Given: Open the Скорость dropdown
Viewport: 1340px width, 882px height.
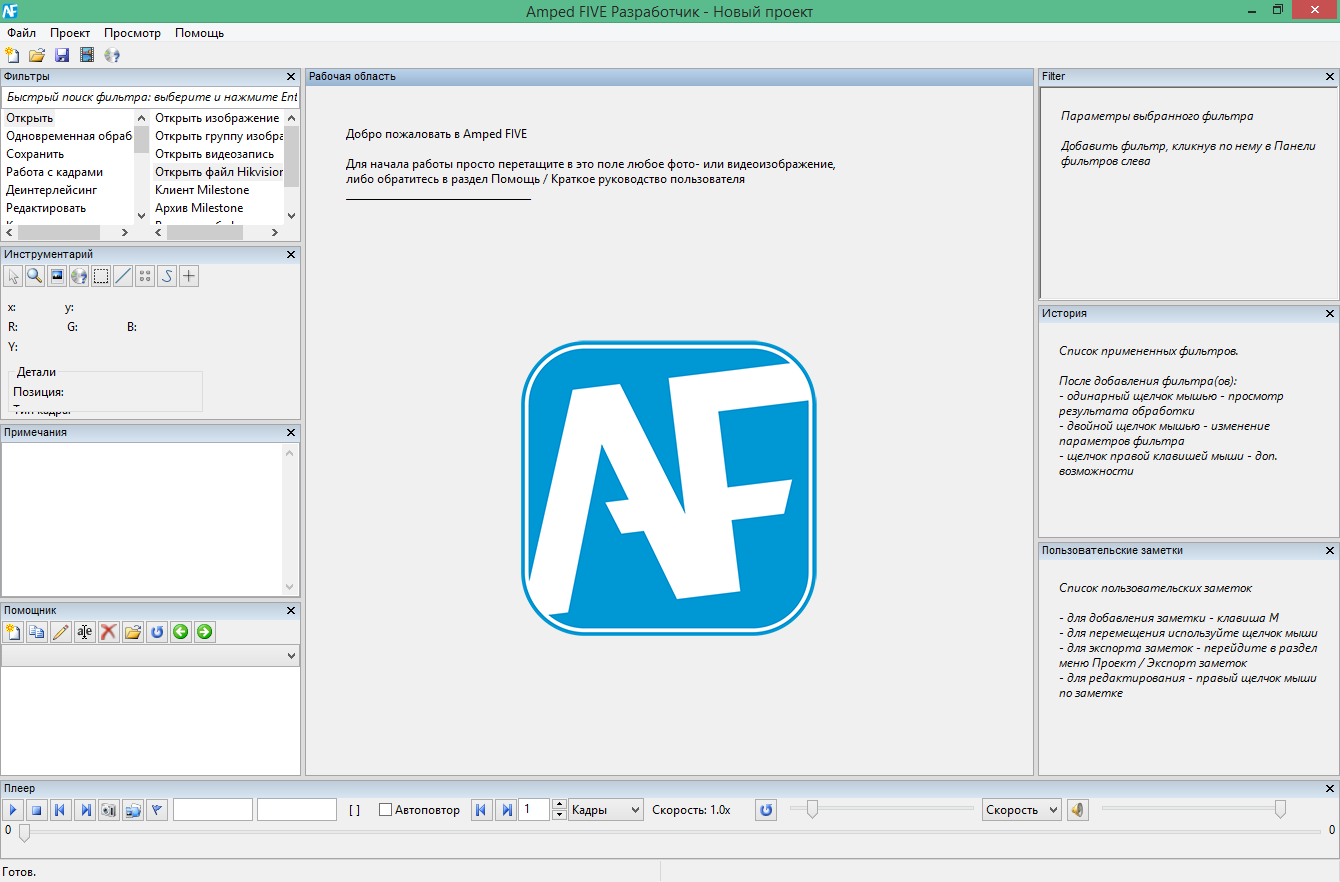Looking at the screenshot, I should point(1021,810).
